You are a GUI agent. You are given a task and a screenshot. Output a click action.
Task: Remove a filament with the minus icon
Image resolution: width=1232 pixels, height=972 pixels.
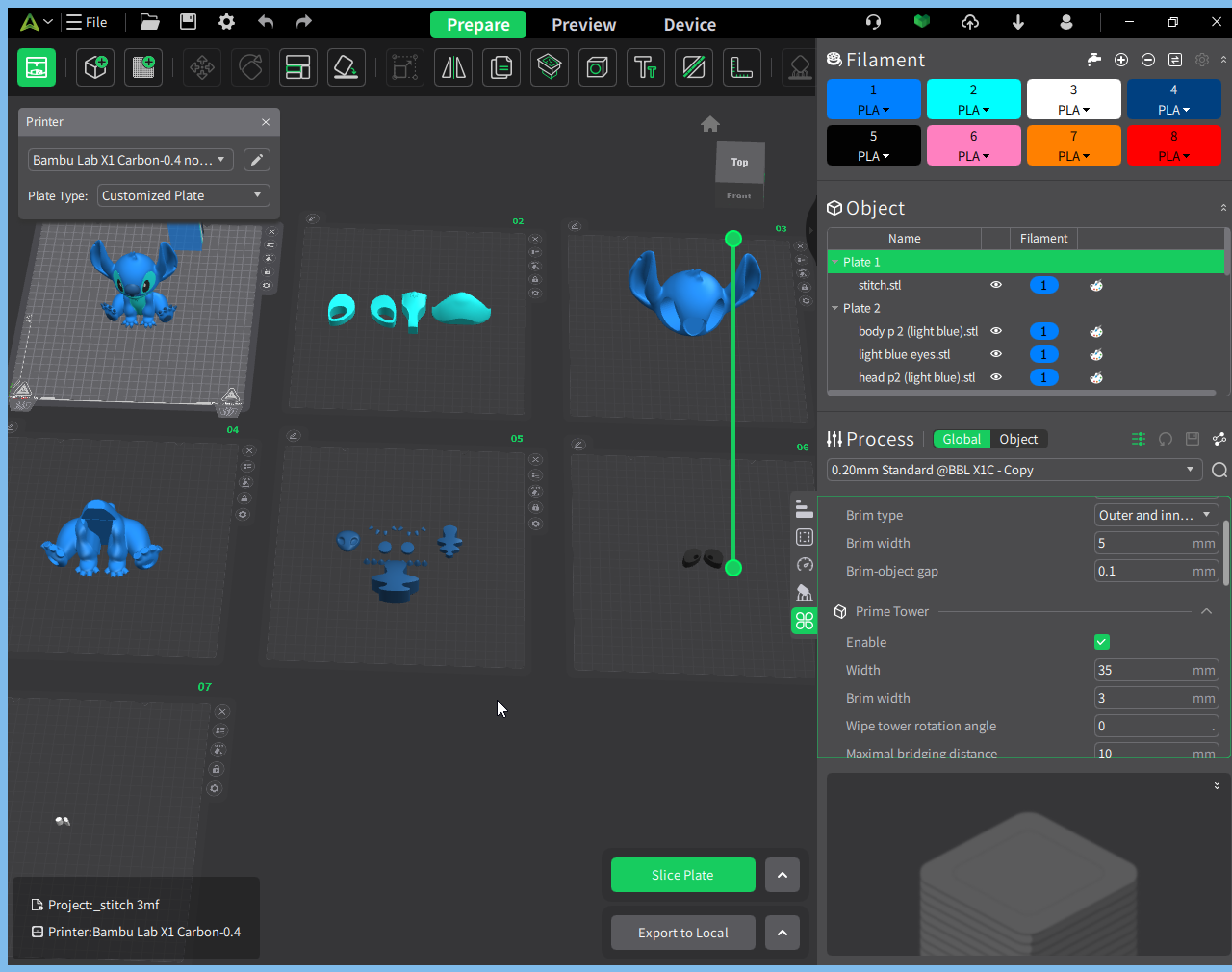click(x=1148, y=60)
